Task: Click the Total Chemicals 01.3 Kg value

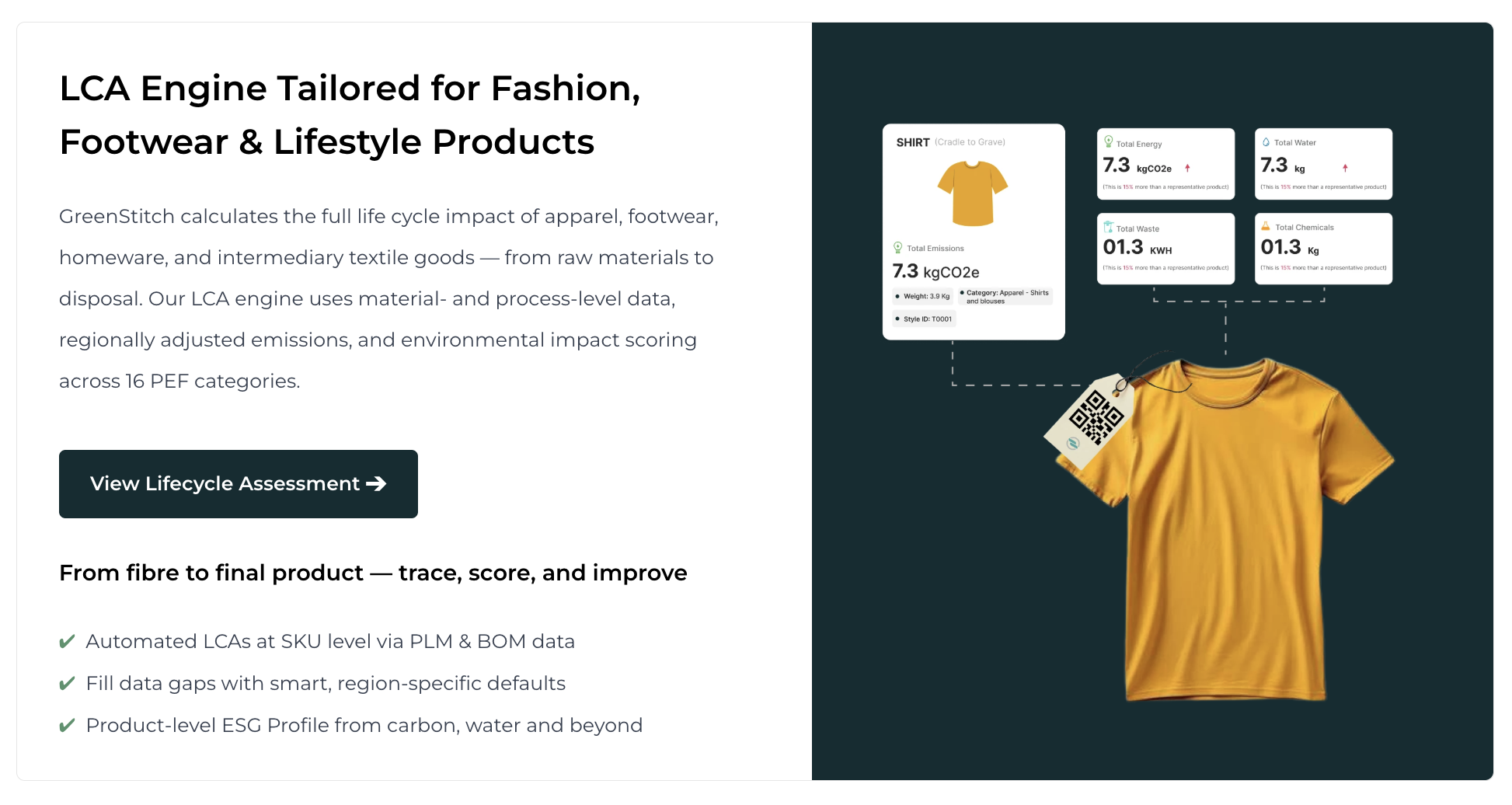Action: click(x=1289, y=248)
